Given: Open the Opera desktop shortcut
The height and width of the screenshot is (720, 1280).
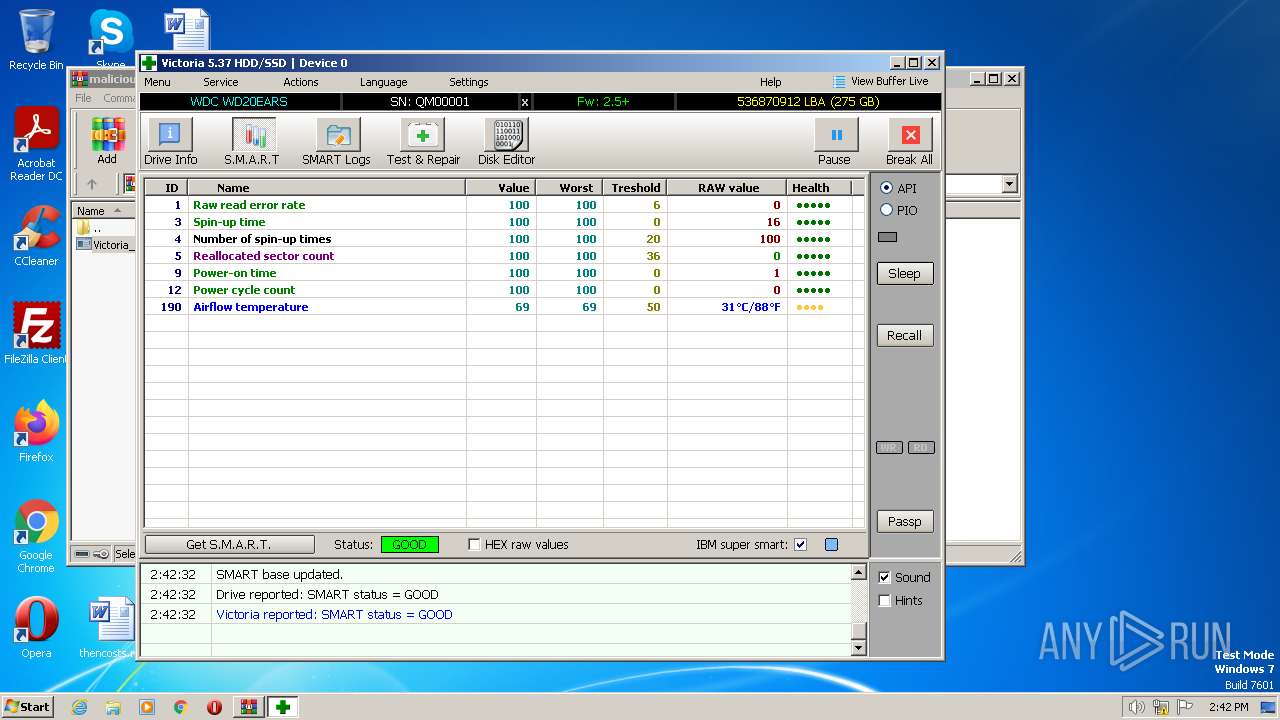Looking at the screenshot, I should coord(36,627).
